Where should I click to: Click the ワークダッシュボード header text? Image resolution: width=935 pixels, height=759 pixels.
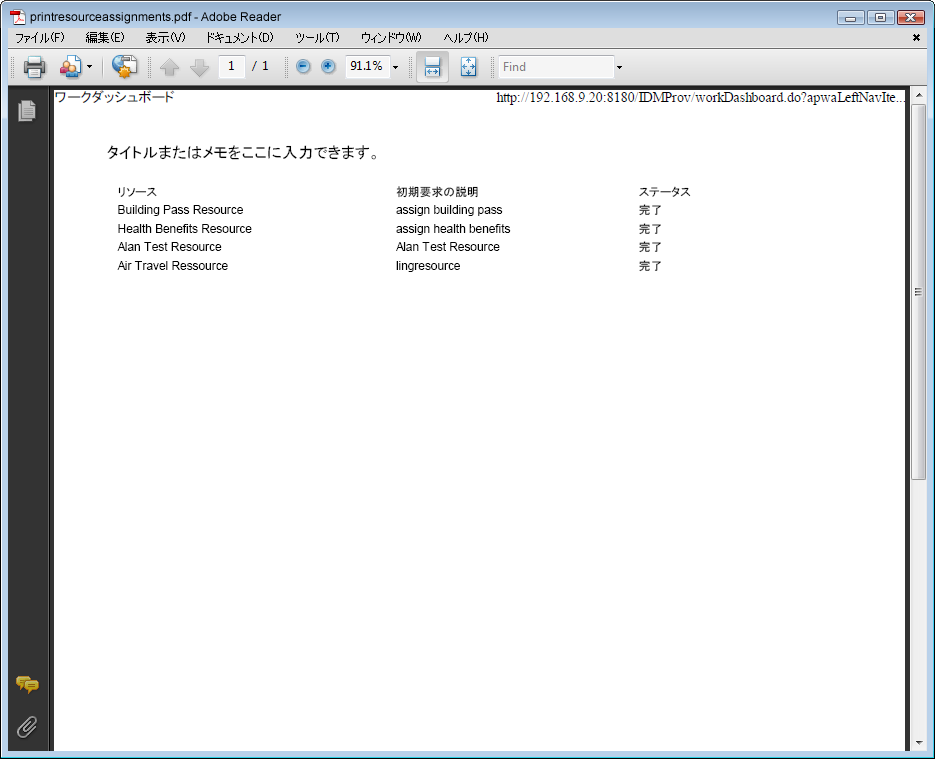coord(114,97)
